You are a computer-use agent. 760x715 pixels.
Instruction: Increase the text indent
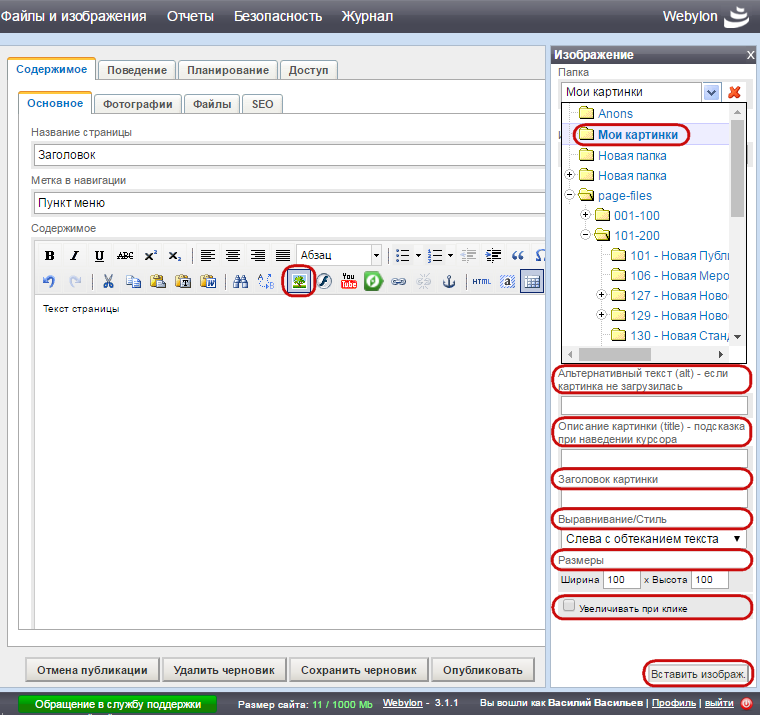pyautogui.click(x=493, y=255)
